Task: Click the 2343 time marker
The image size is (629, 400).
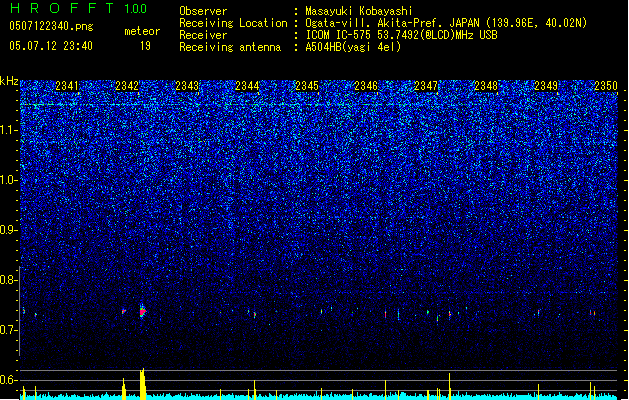Action: pos(187,86)
